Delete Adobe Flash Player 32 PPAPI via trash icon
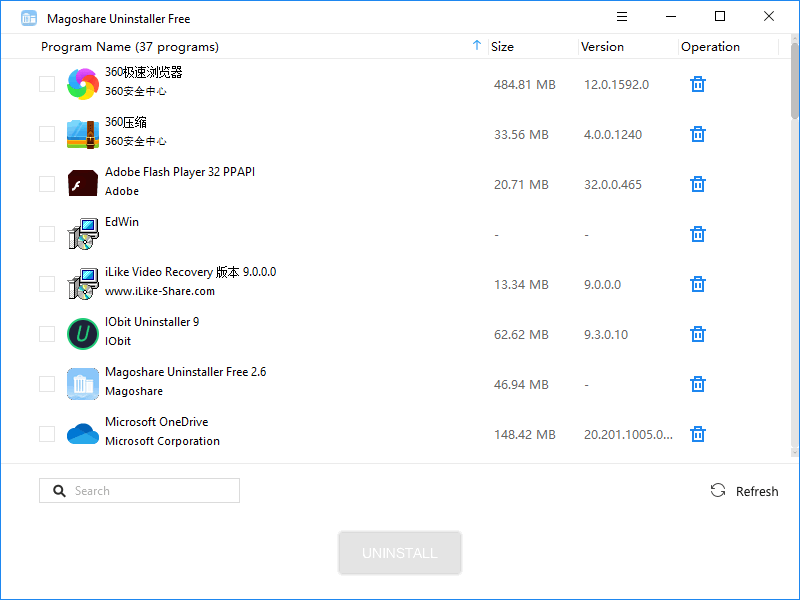 point(698,184)
